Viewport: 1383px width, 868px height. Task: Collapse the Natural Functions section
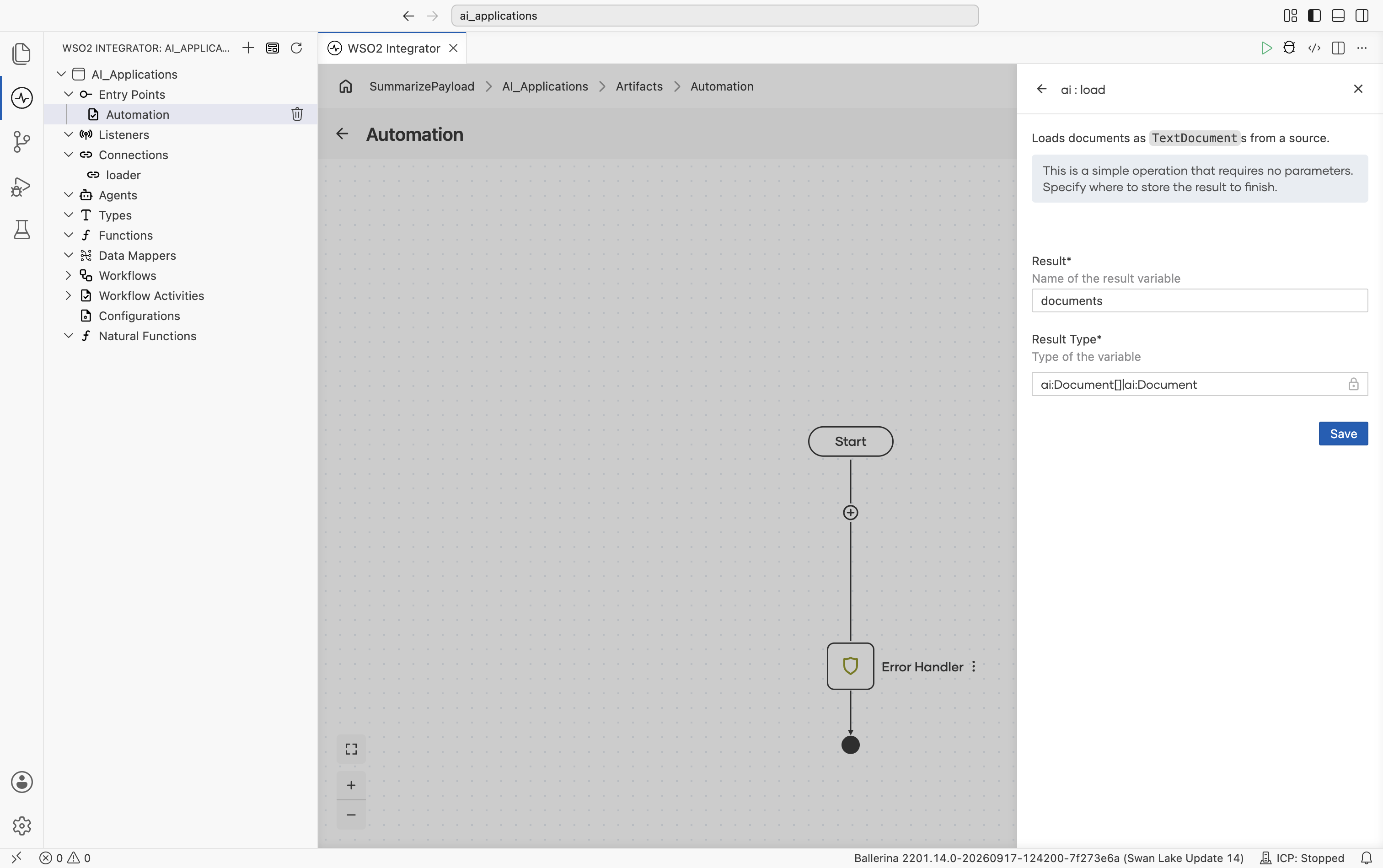[68, 335]
